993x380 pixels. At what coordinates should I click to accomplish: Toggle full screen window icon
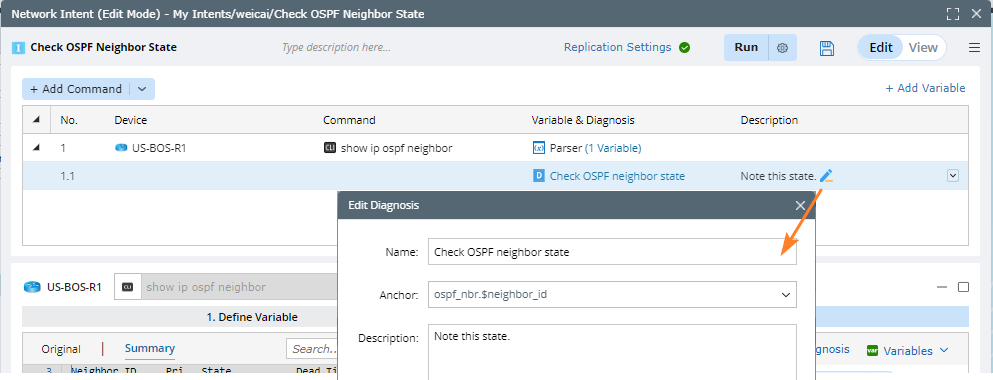(952, 13)
